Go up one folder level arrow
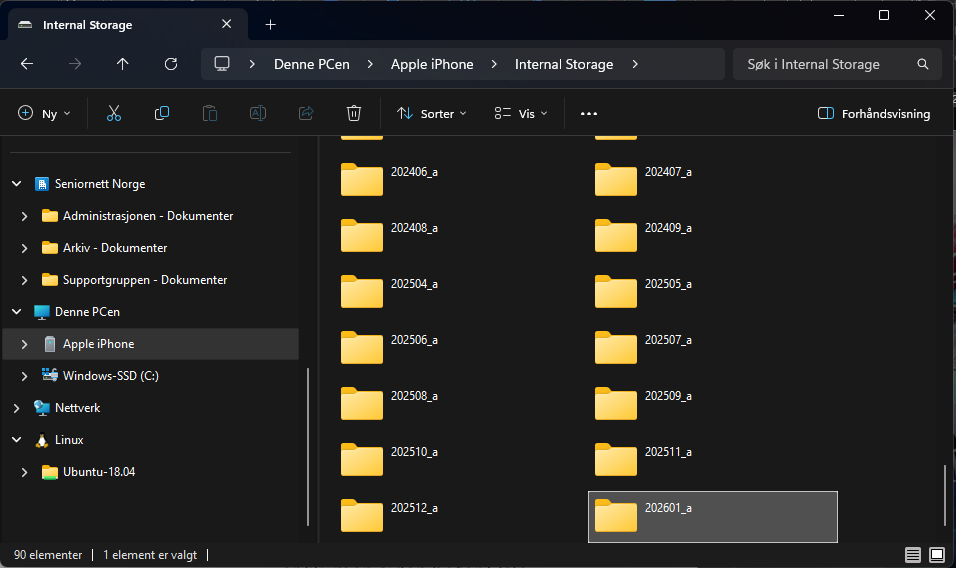This screenshot has height=568, width=956. 123,64
